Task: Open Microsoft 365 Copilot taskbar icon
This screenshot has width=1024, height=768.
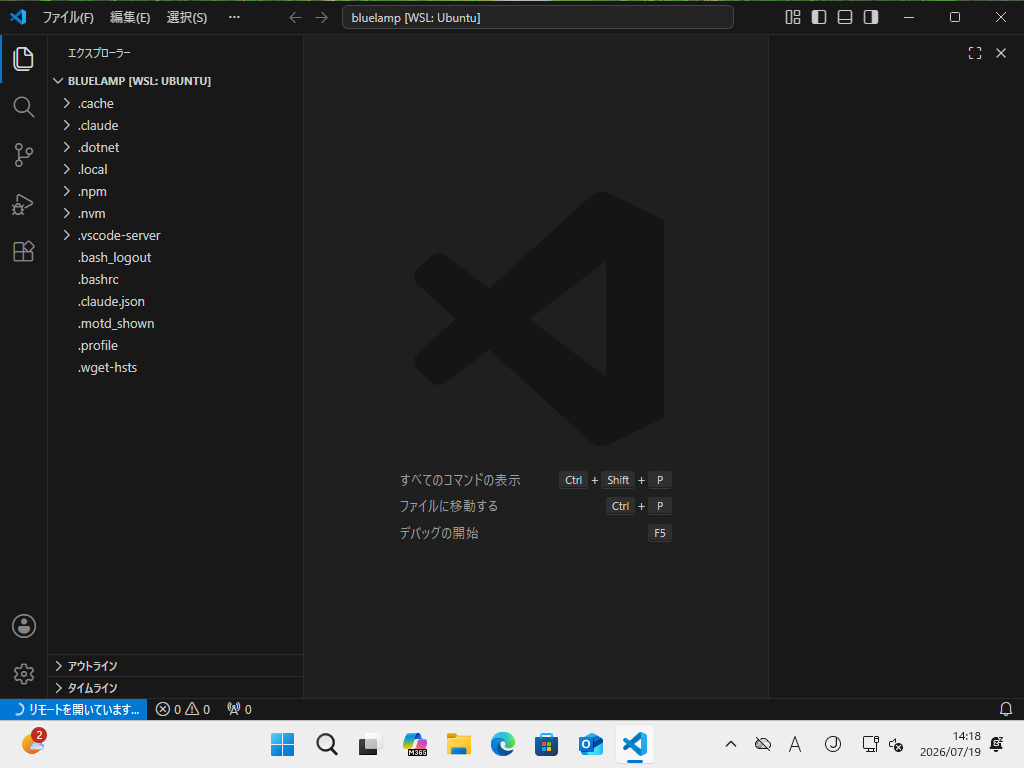Action: click(415, 744)
